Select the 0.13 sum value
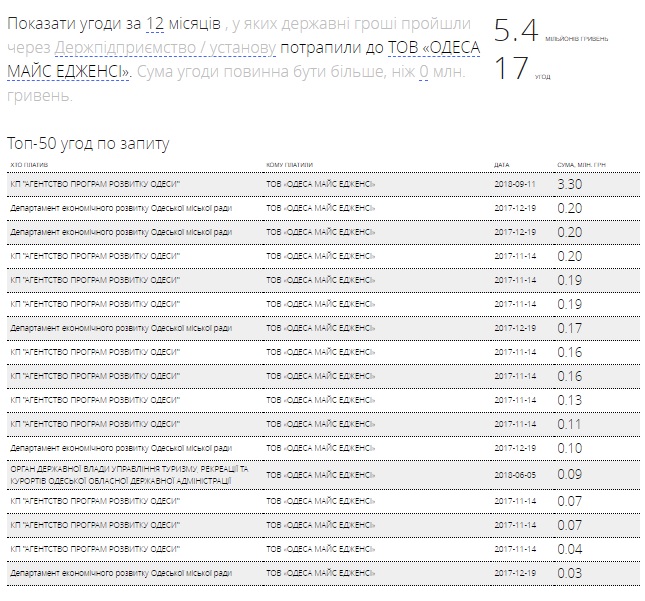Image resolution: width=645 pixels, height=601 pixels. [570, 400]
